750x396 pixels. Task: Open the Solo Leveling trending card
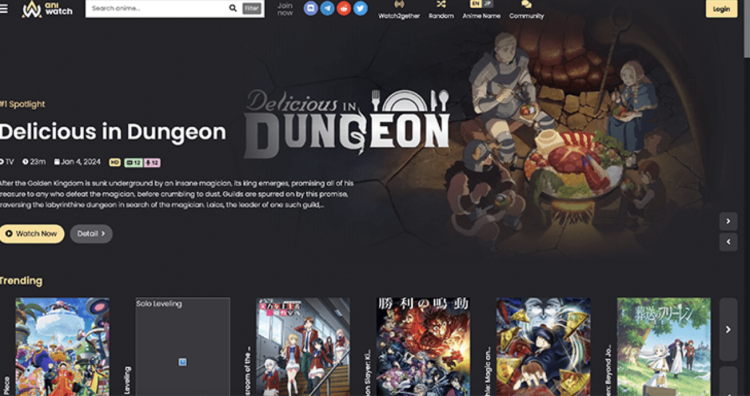point(182,347)
